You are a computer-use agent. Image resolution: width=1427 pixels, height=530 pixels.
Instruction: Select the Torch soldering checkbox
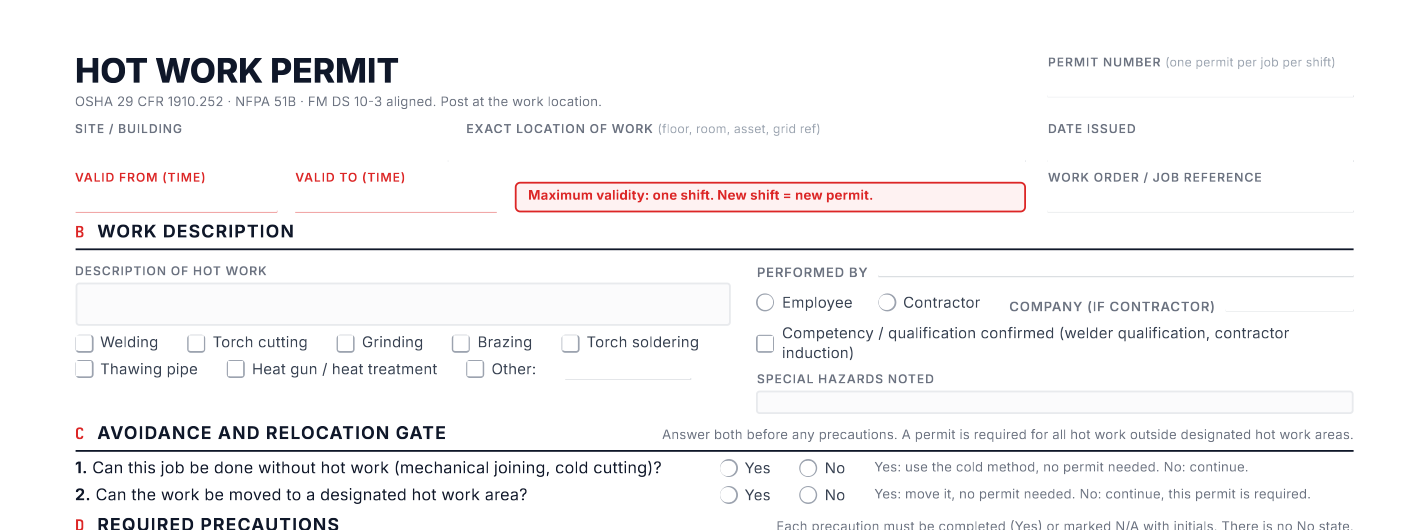click(571, 343)
